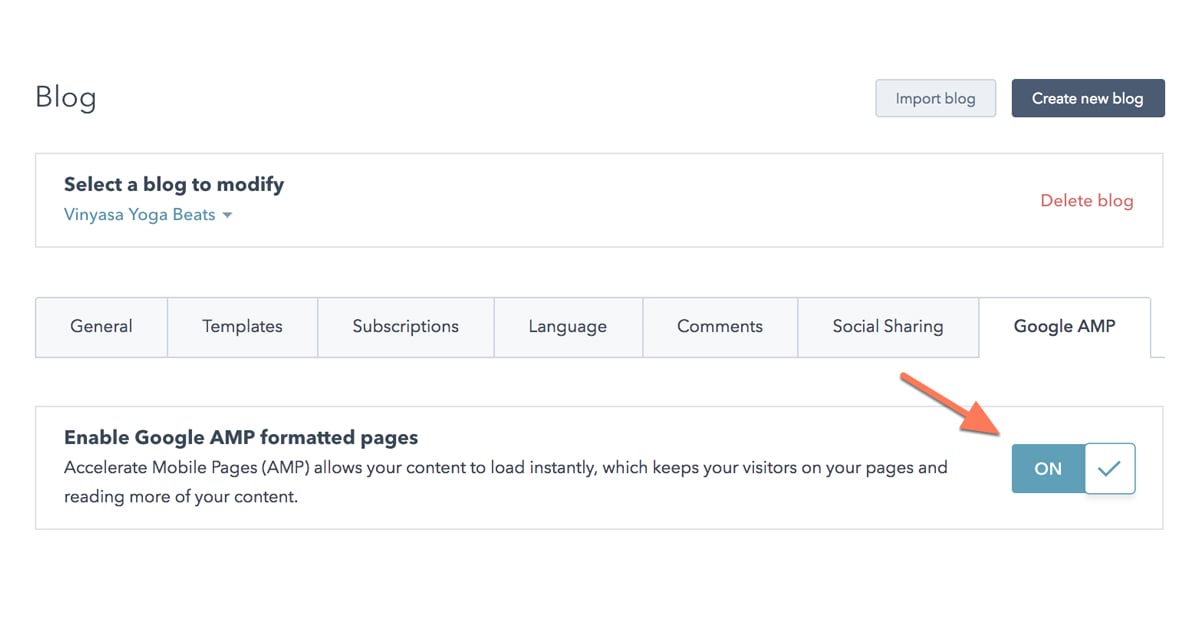Open the Vinyasa Yoga Beats blog dropdown

(148, 215)
